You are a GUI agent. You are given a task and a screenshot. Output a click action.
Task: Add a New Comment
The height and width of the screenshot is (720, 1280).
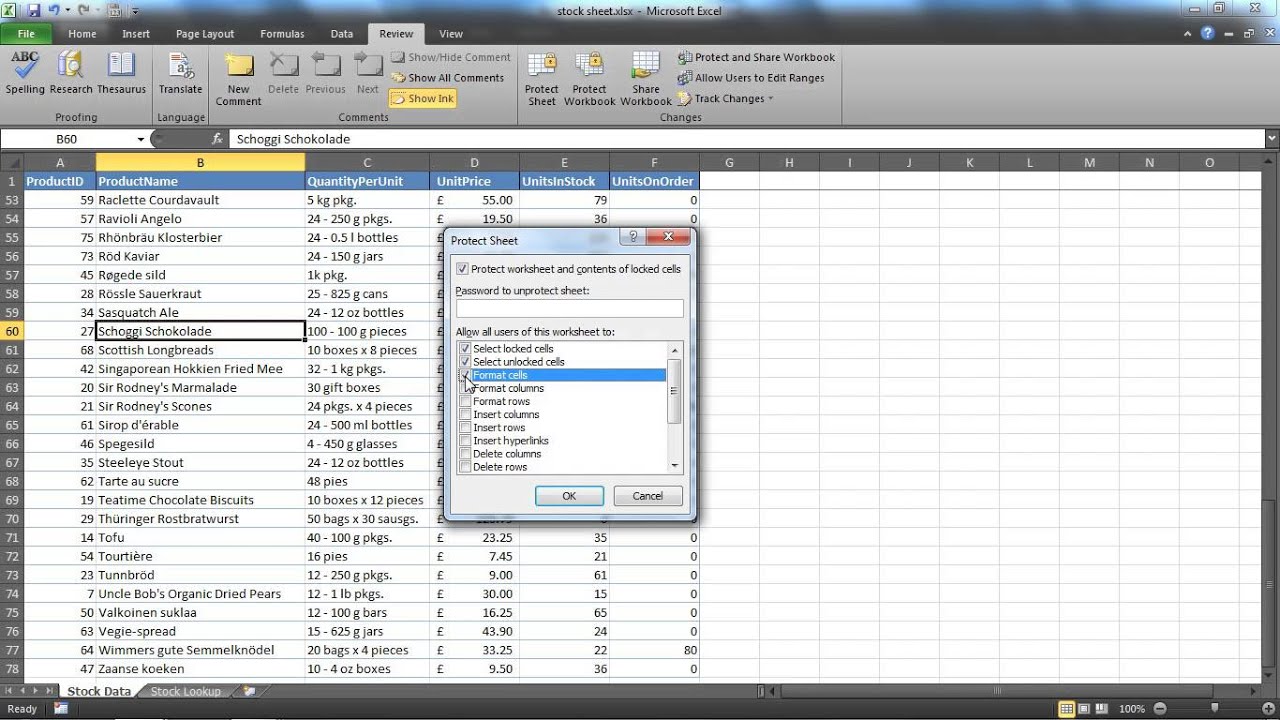click(x=238, y=79)
